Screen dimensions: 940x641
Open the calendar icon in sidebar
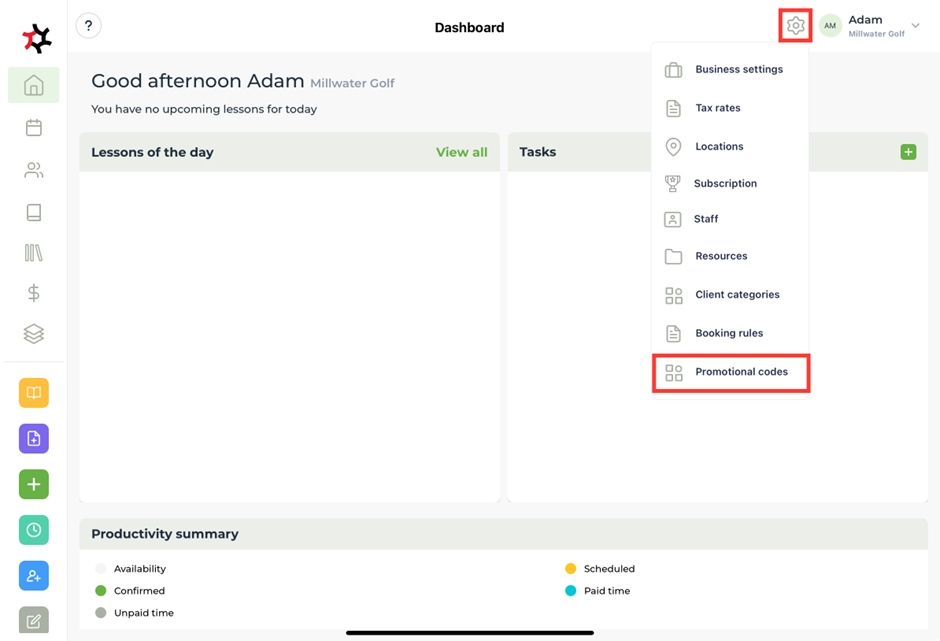click(x=34, y=128)
